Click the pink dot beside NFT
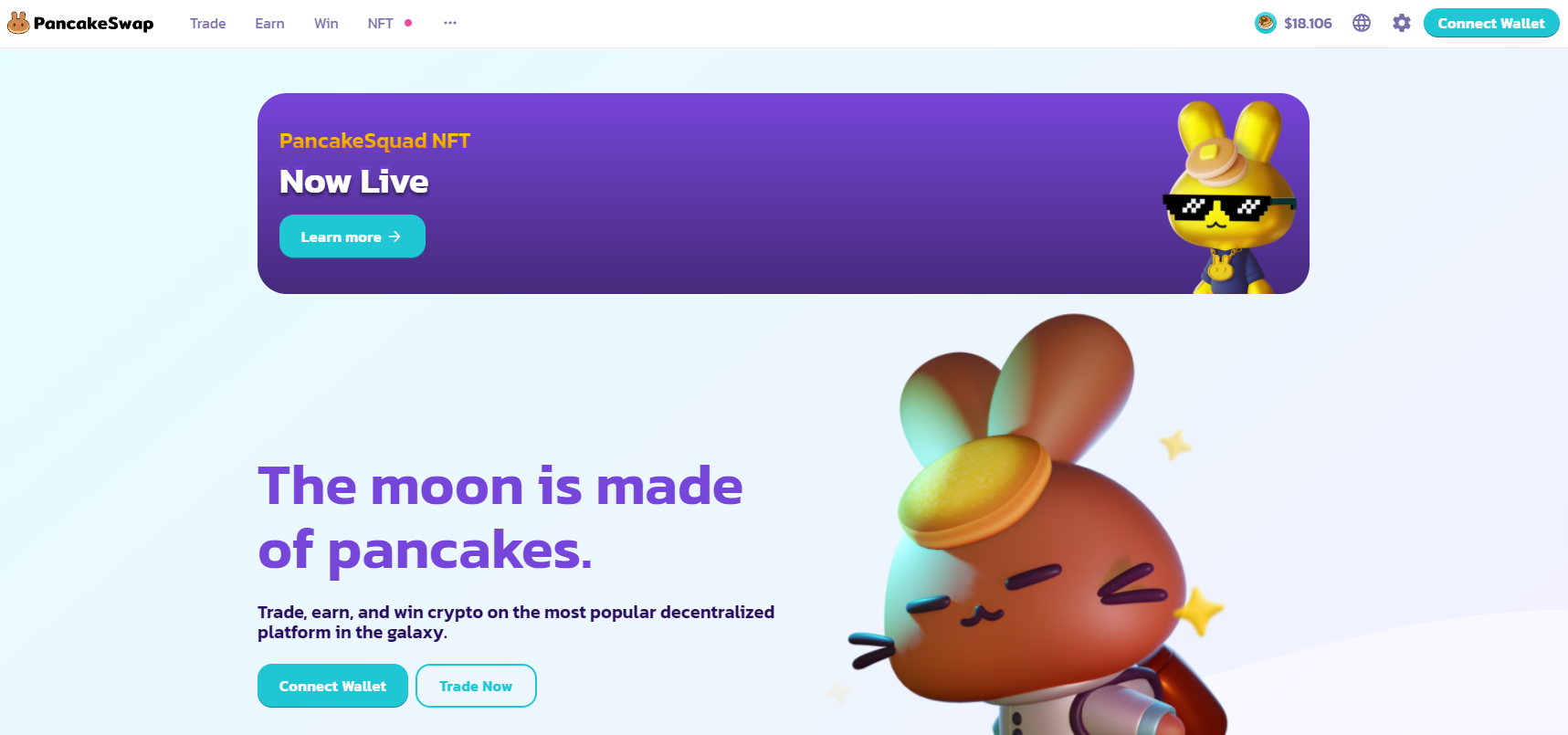 (408, 23)
